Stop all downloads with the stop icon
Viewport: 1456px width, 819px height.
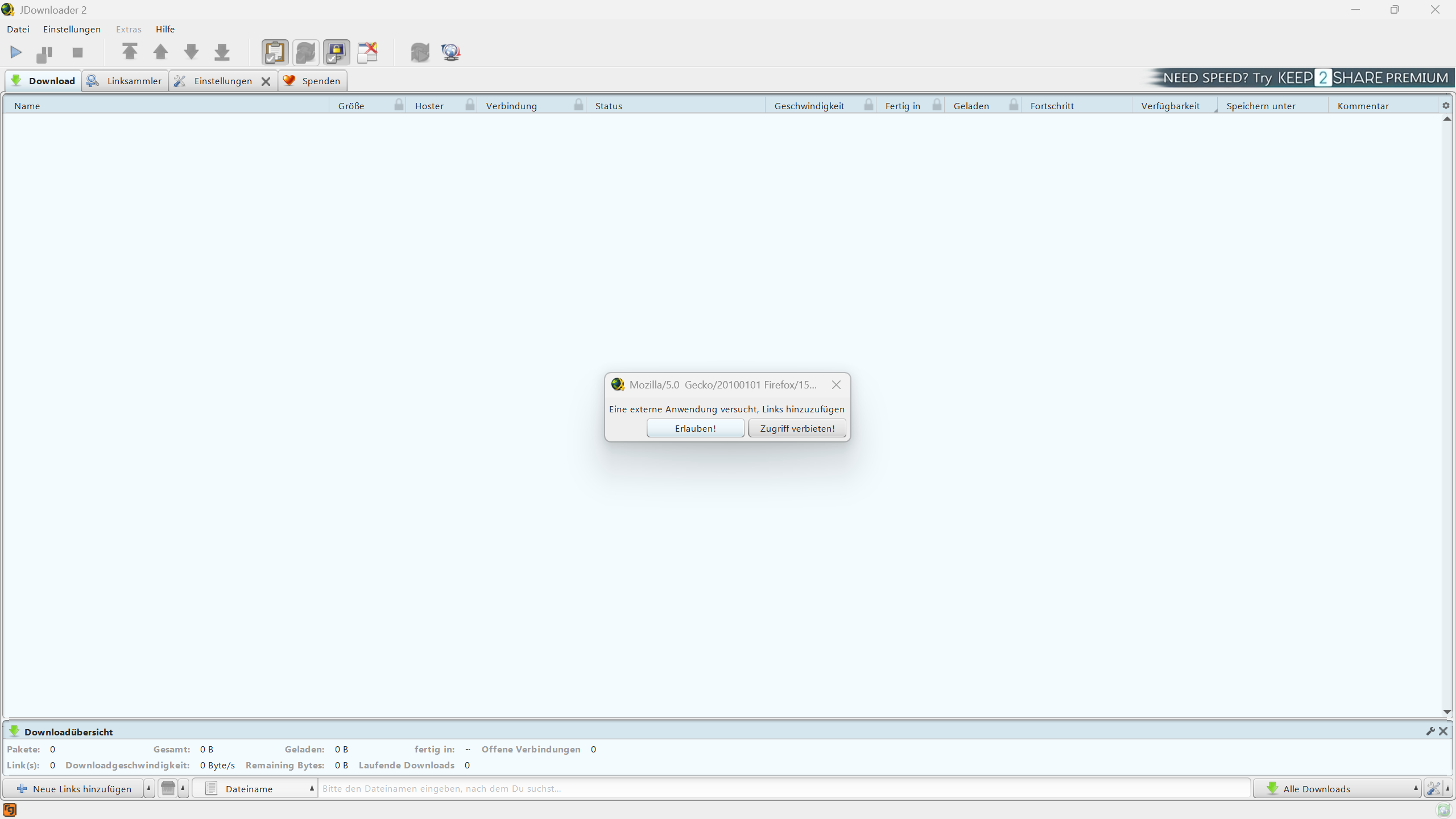point(78,52)
